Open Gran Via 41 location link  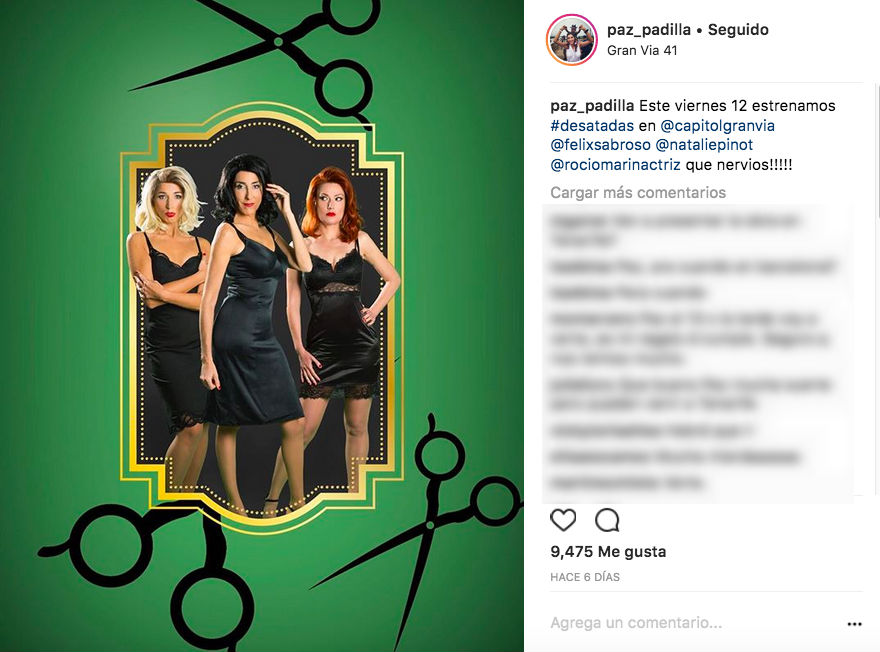(642, 50)
